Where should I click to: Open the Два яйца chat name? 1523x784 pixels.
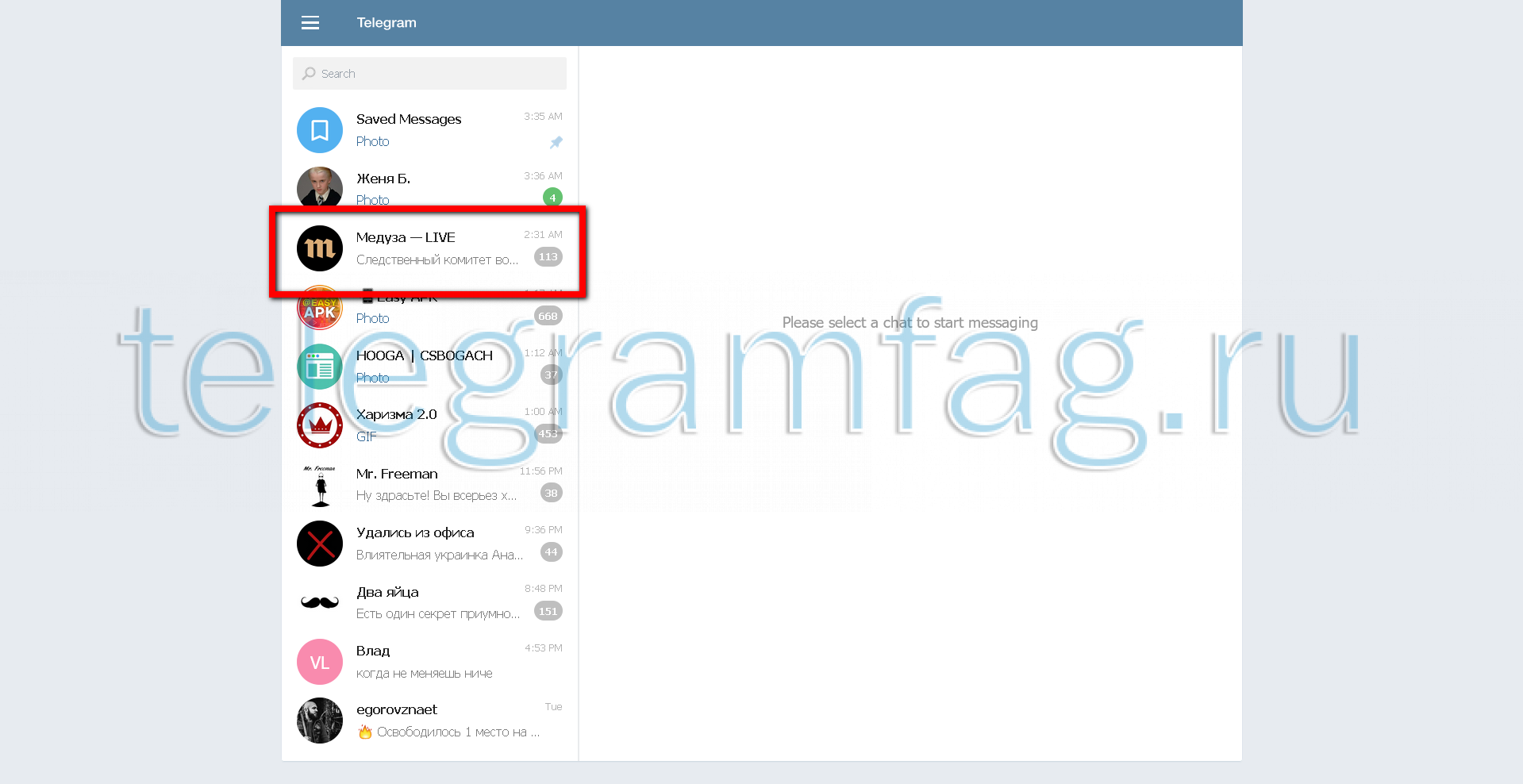(387, 592)
